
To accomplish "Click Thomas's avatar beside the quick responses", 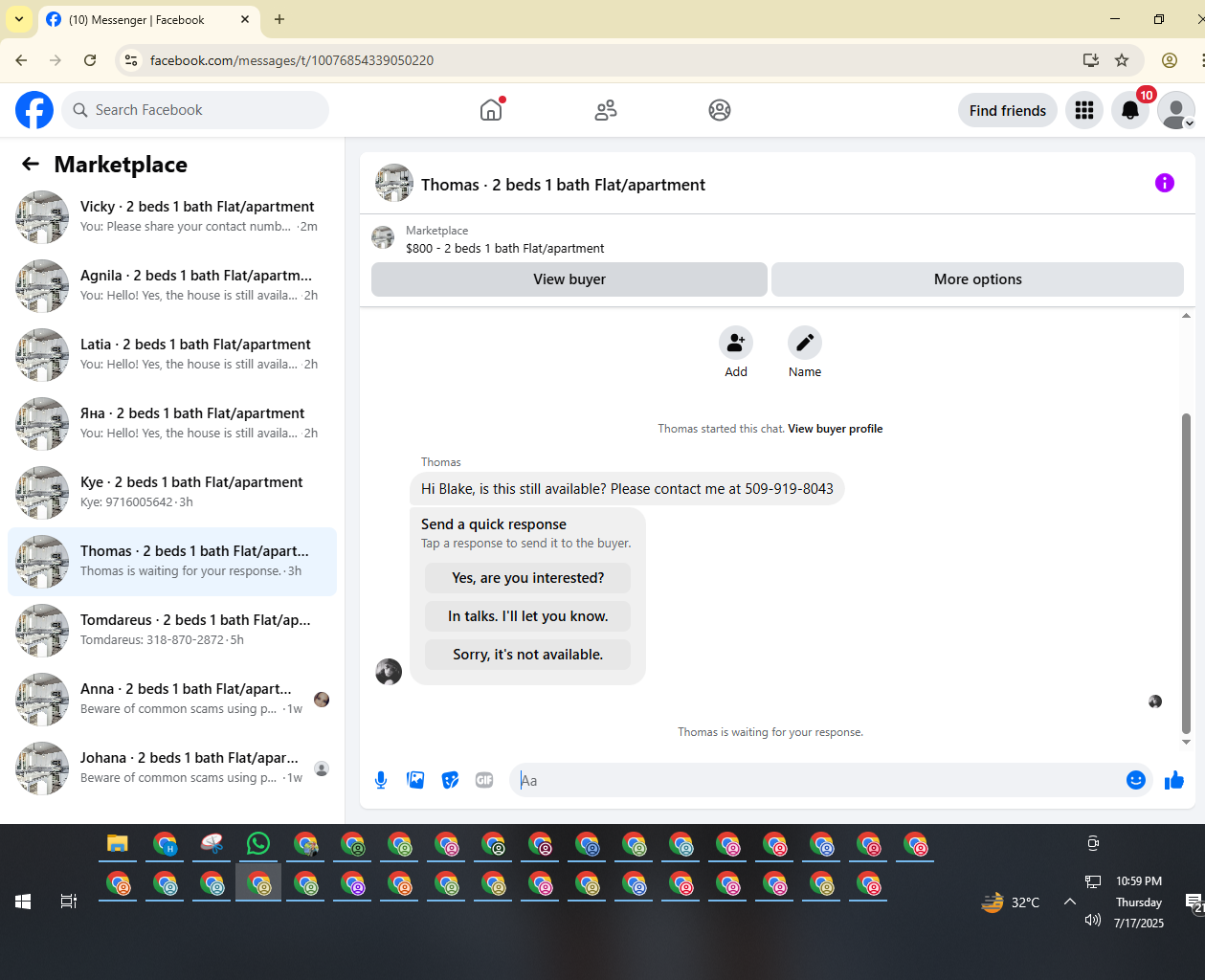I will coord(389,672).
